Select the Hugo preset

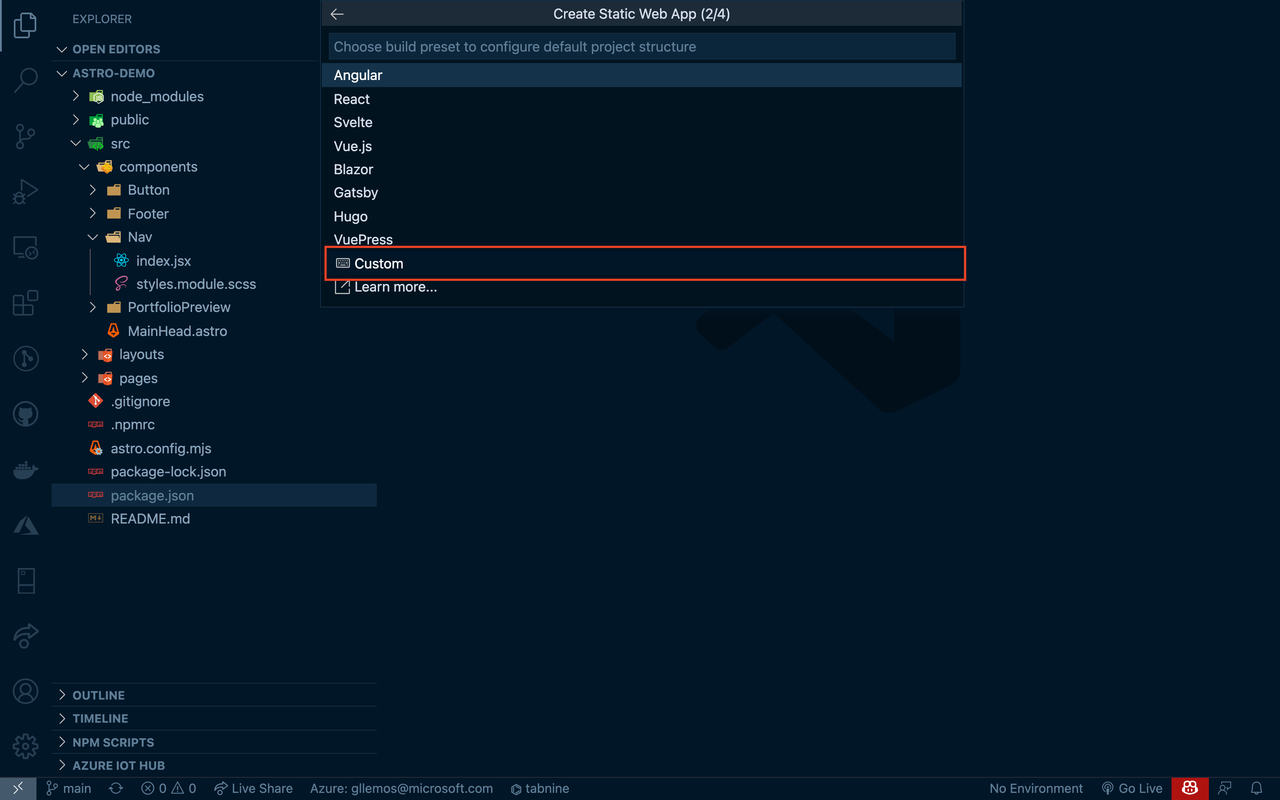pyautogui.click(x=642, y=216)
